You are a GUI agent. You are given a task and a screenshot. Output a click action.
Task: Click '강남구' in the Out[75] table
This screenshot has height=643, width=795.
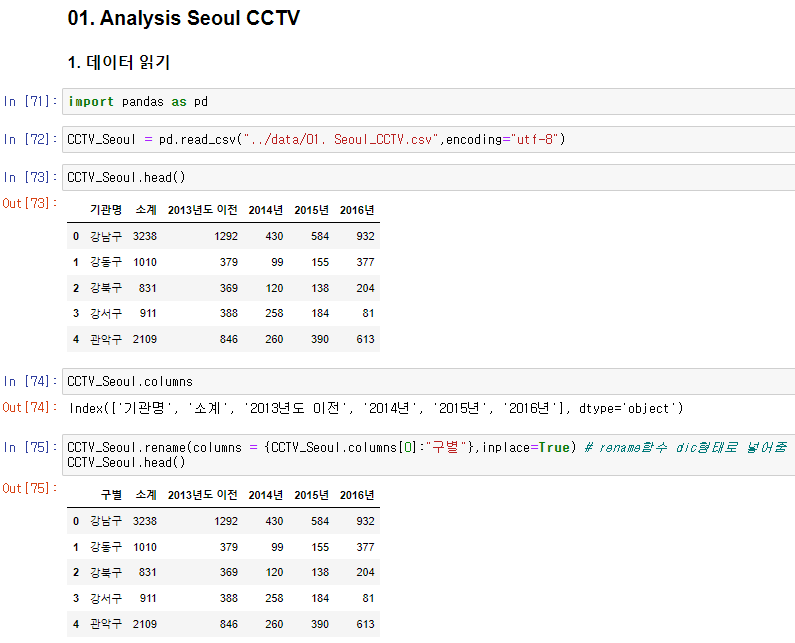coord(106,521)
